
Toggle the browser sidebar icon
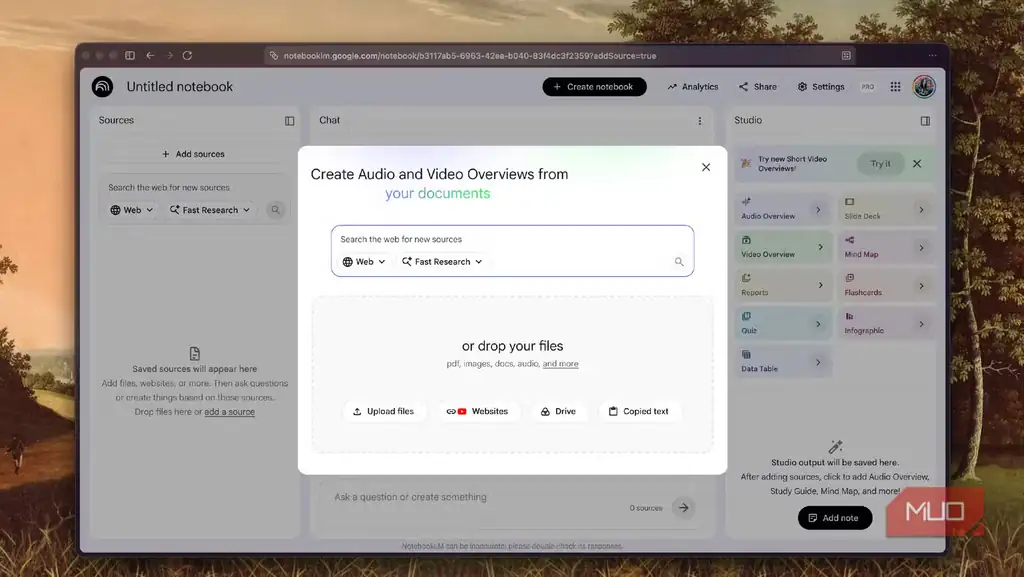[x=130, y=55]
